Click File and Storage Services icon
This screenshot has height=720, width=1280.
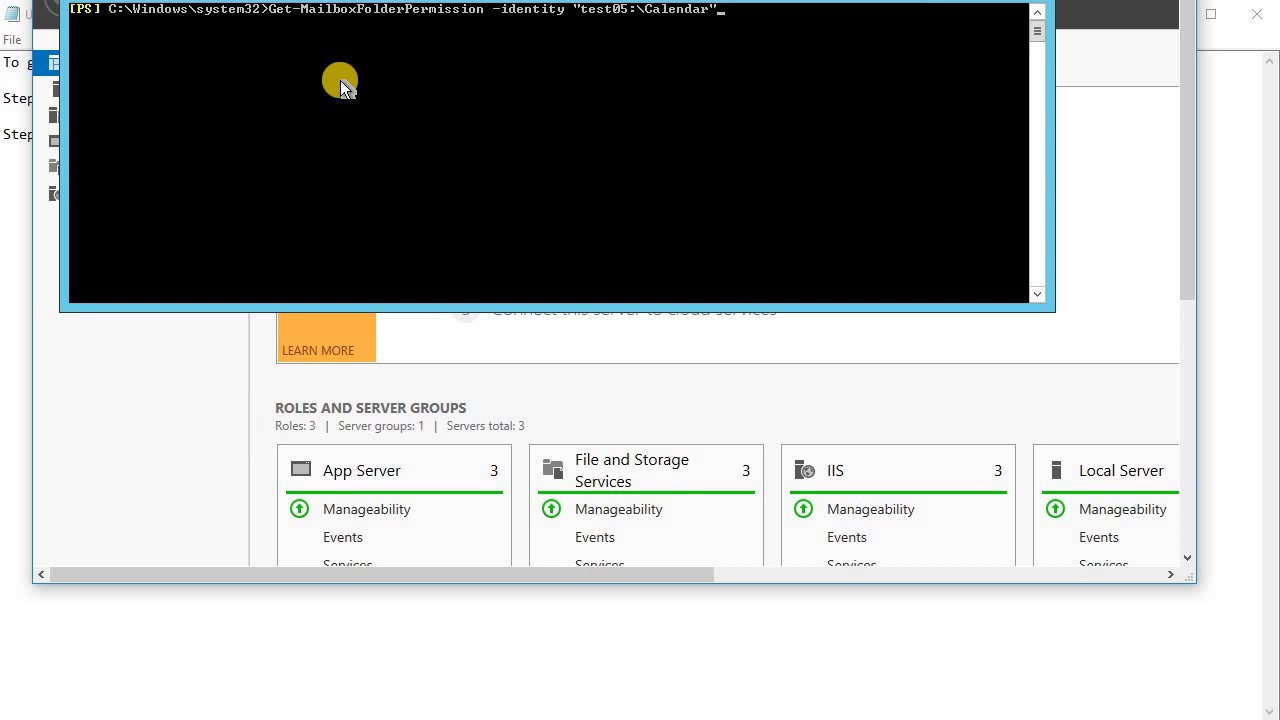[553, 469]
